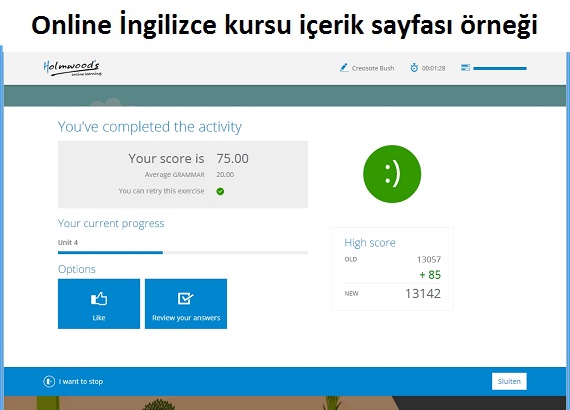
Task: Click the Average GRAMMAR 20.00 value
Action: [x=225, y=174]
